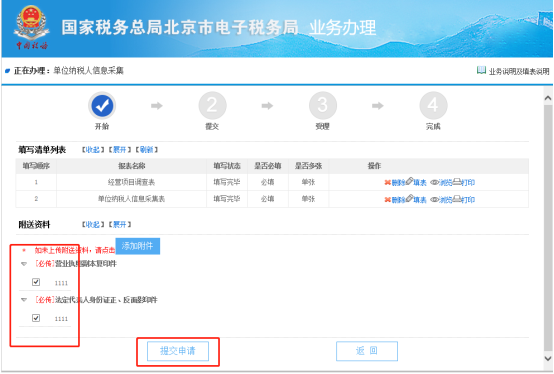This screenshot has width=554, height=374.
Task: Click the 浏览 eye icon in row 1
Action: click(x=434, y=182)
